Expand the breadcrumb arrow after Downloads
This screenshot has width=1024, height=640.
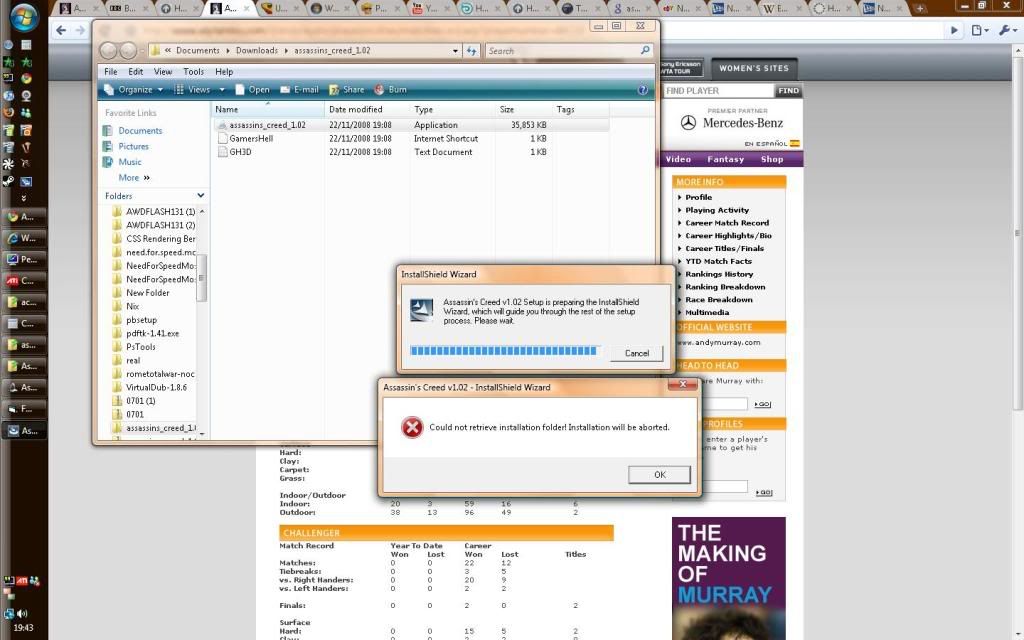coord(286,50)
